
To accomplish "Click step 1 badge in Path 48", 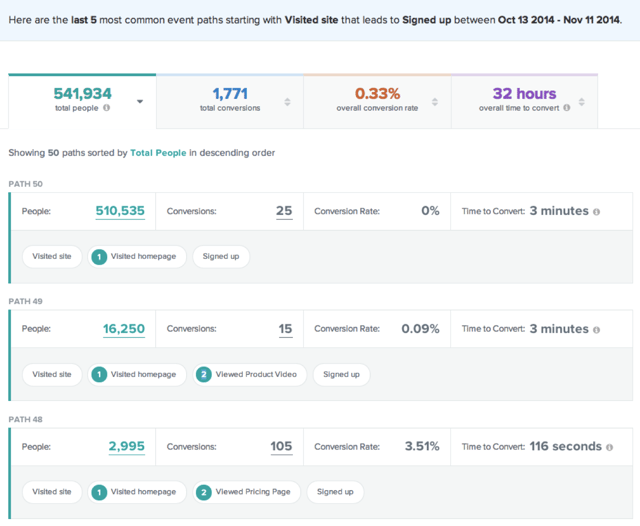I will 99,492.
